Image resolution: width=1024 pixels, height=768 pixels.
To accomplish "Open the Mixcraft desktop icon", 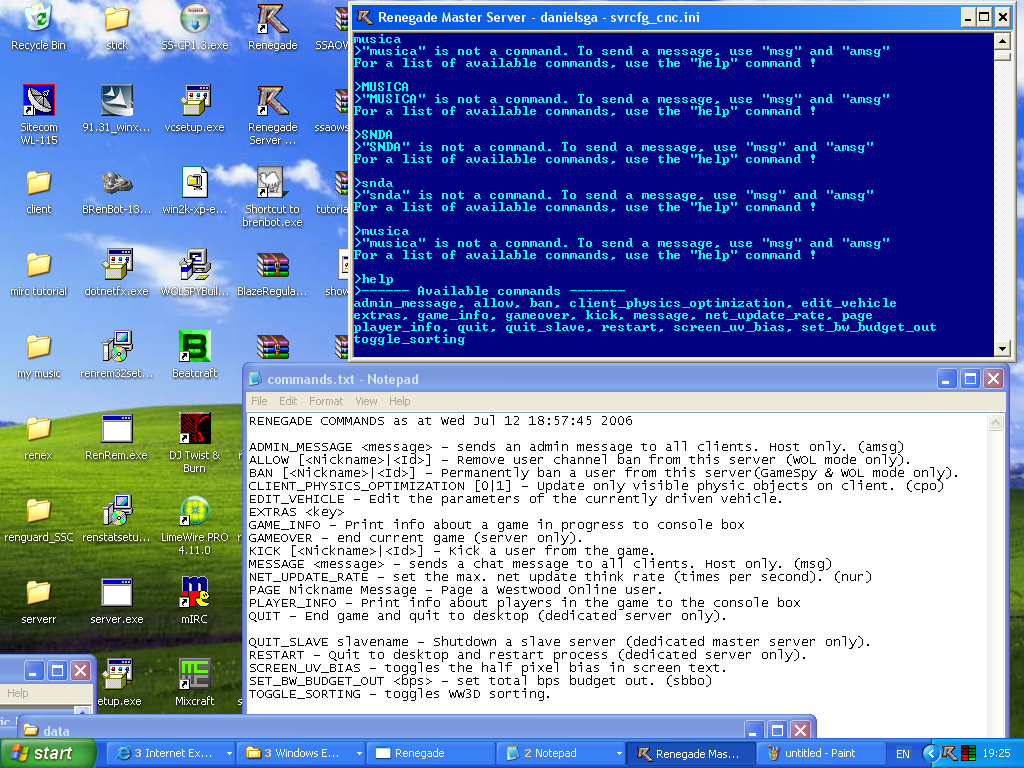I will [x=194, y=676].
